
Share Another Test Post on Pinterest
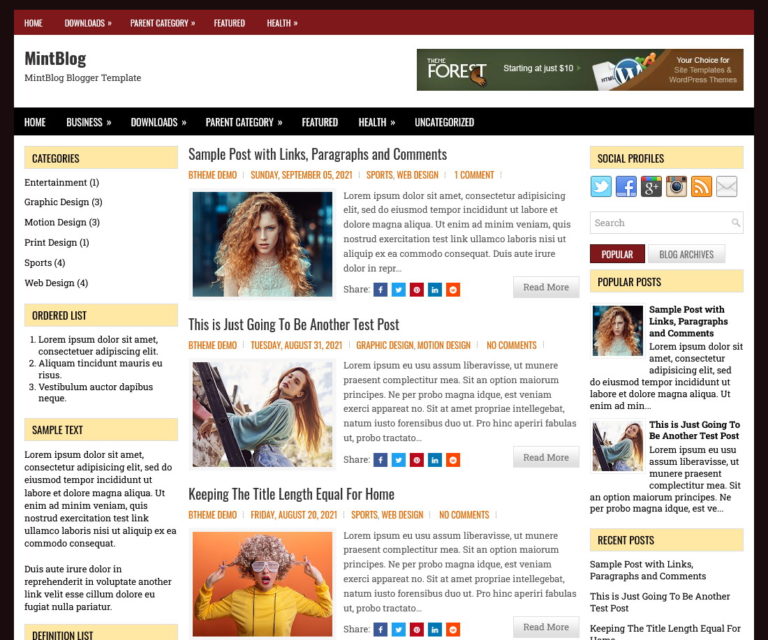click(x=417, y=460)
